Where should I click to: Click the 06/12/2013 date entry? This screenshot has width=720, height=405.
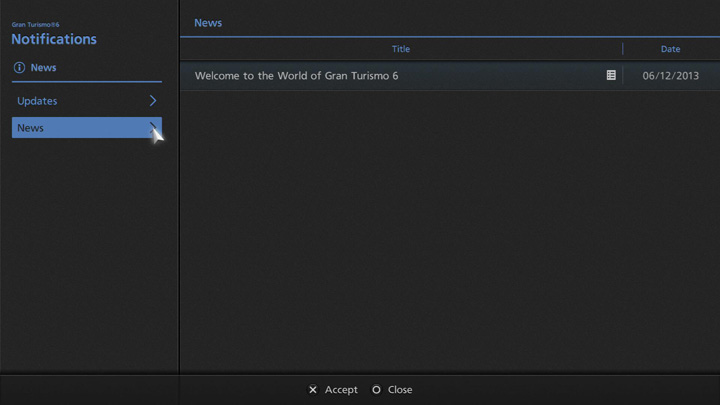tap(670, 76)
